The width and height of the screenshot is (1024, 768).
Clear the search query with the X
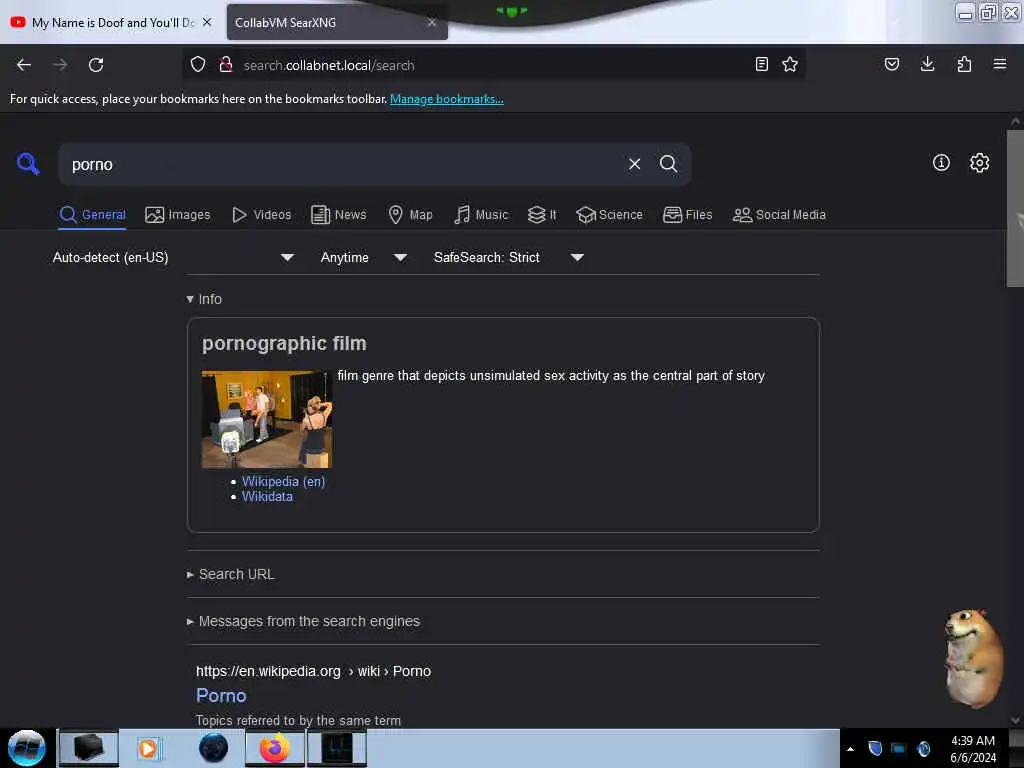(634, 164)
